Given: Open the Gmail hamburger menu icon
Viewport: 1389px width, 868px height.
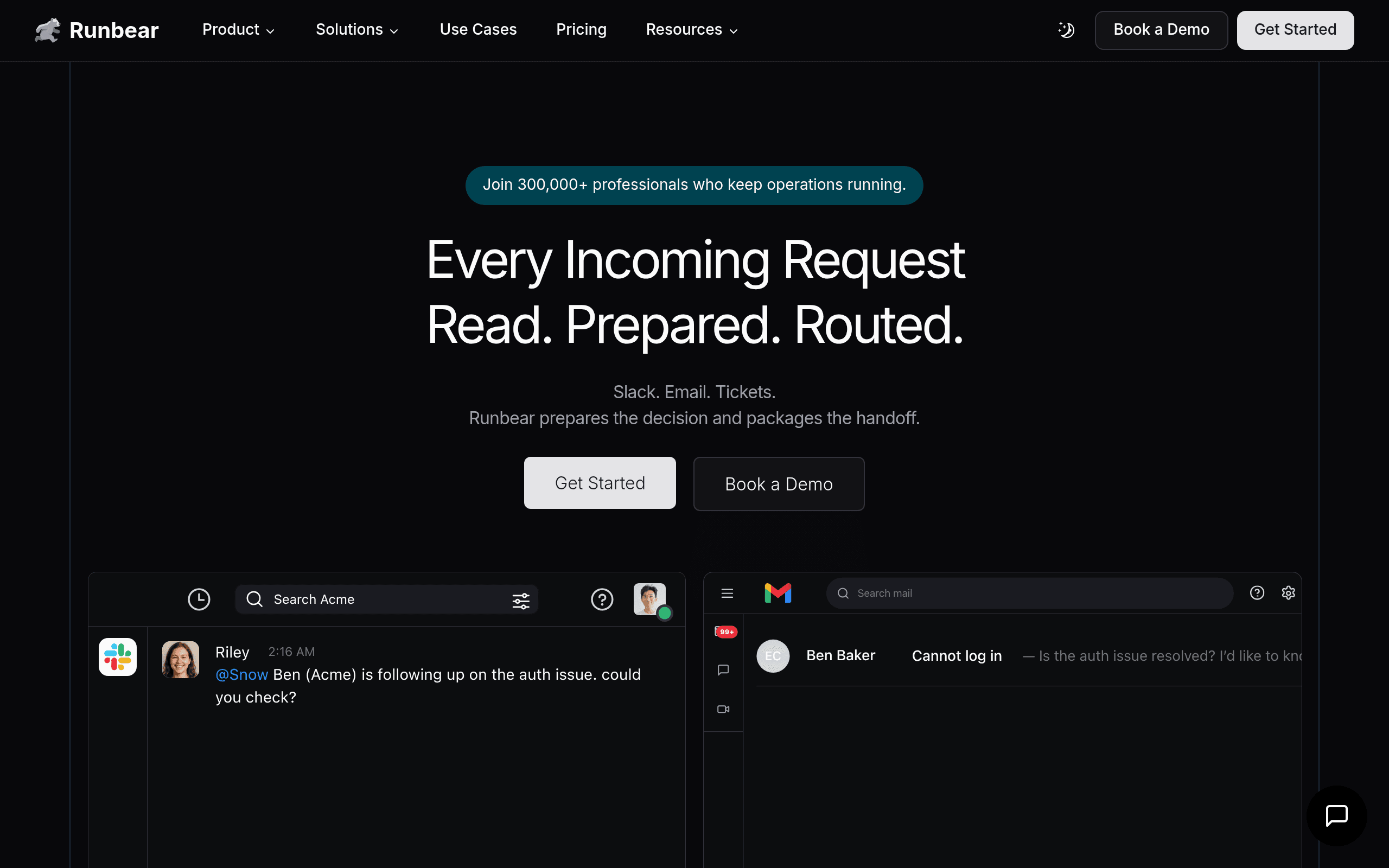Looking at the screenshot, I should pos(727,593).
